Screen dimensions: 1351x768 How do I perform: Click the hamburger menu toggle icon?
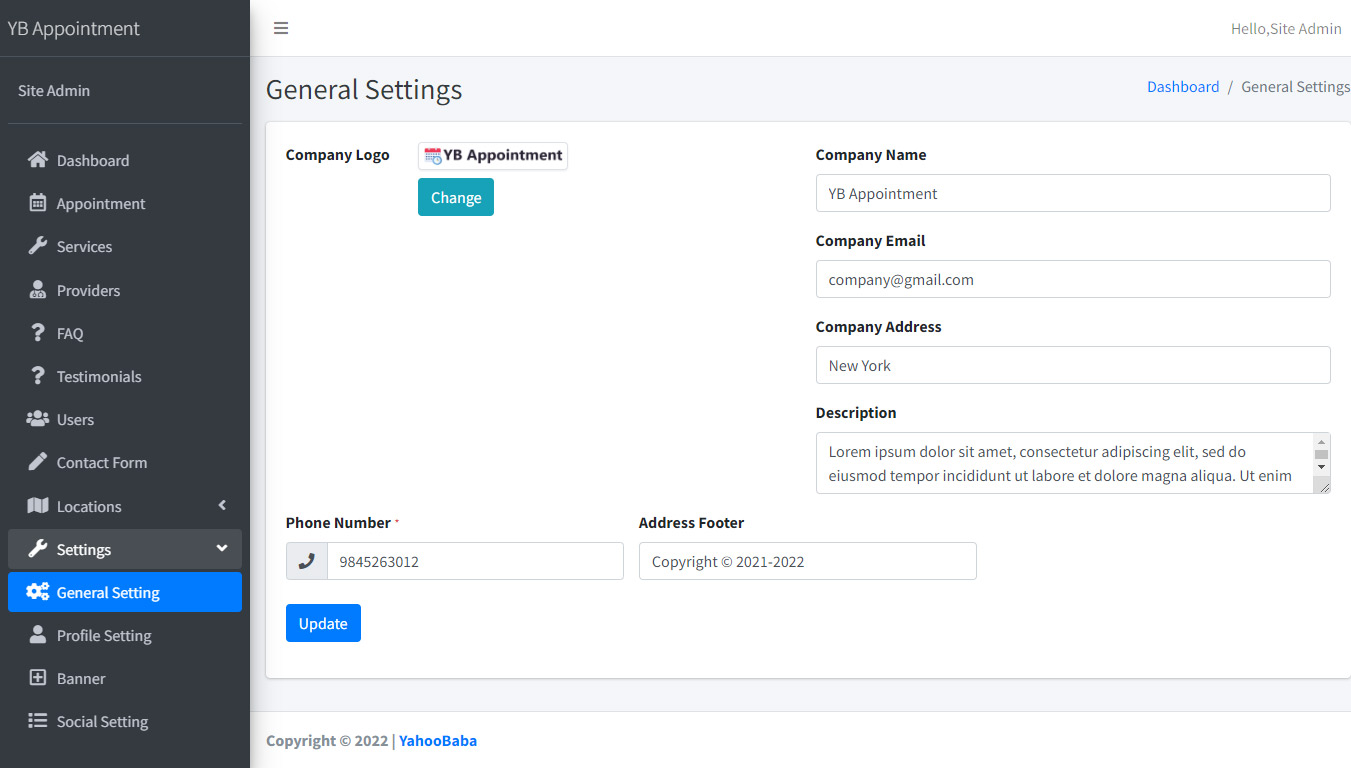click(x=281, y=28)
